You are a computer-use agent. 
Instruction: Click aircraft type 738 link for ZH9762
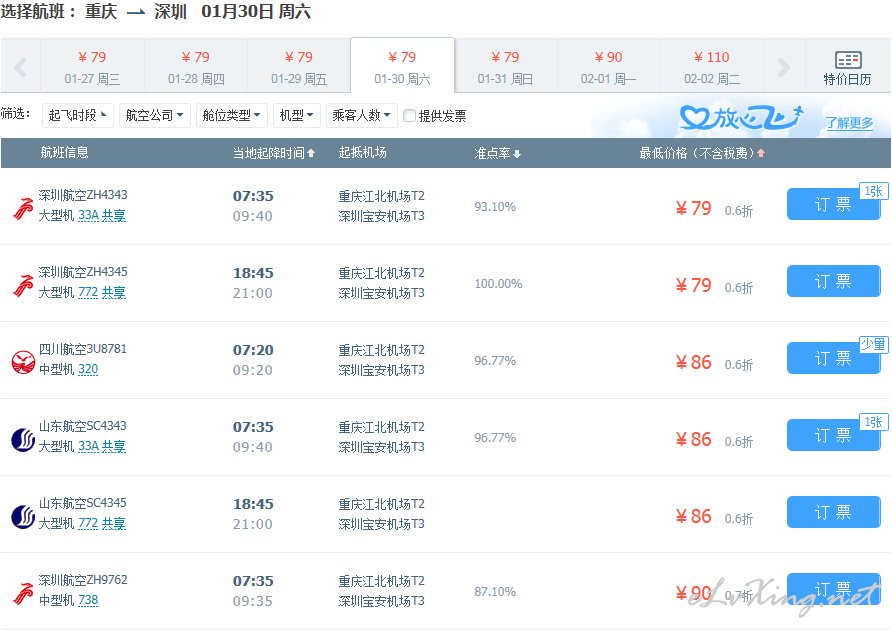[88, 600]
